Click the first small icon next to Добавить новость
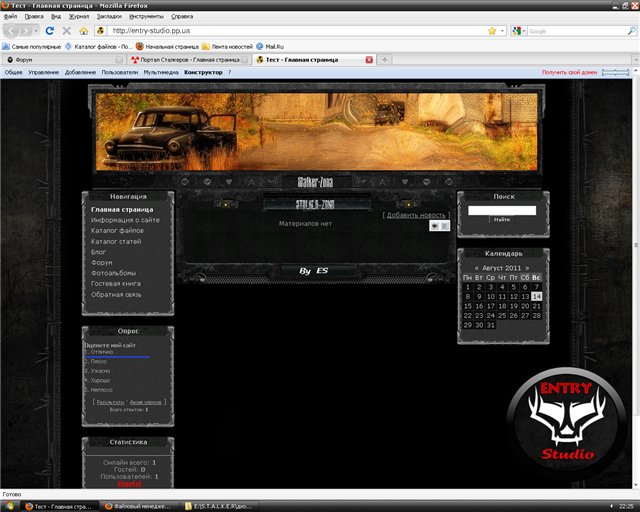Viewport: 640px width, 512px height. pyautogui.click(x=435, y=225)
